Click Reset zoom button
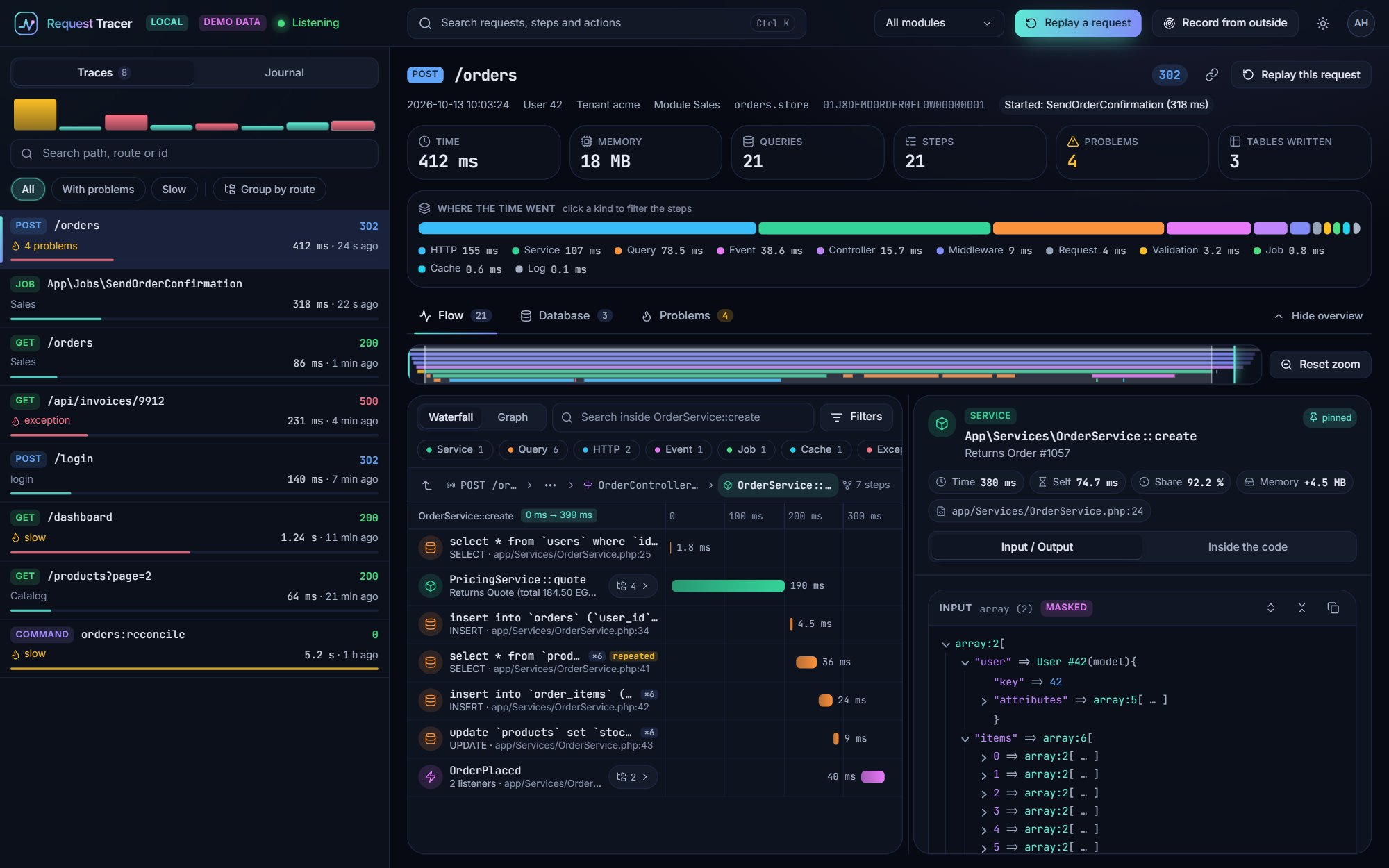This screenshot has width=1389, height=868. coord(1320,365)
